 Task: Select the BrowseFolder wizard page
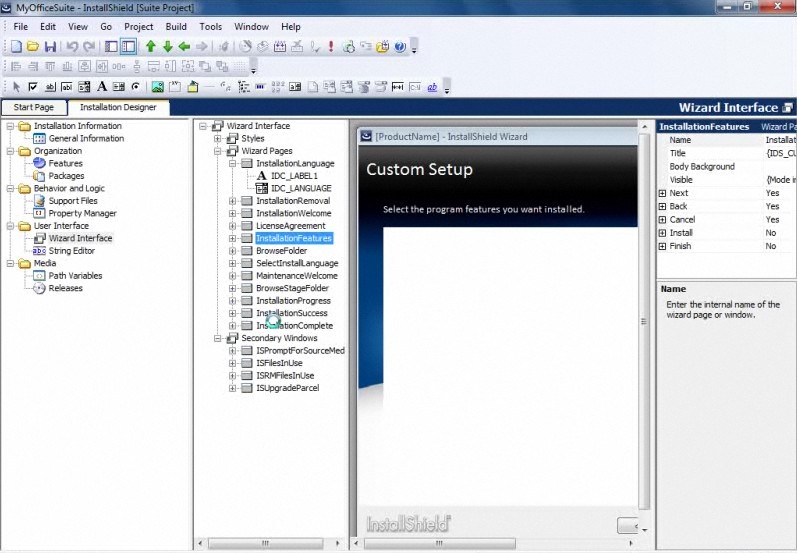[281, 251]
